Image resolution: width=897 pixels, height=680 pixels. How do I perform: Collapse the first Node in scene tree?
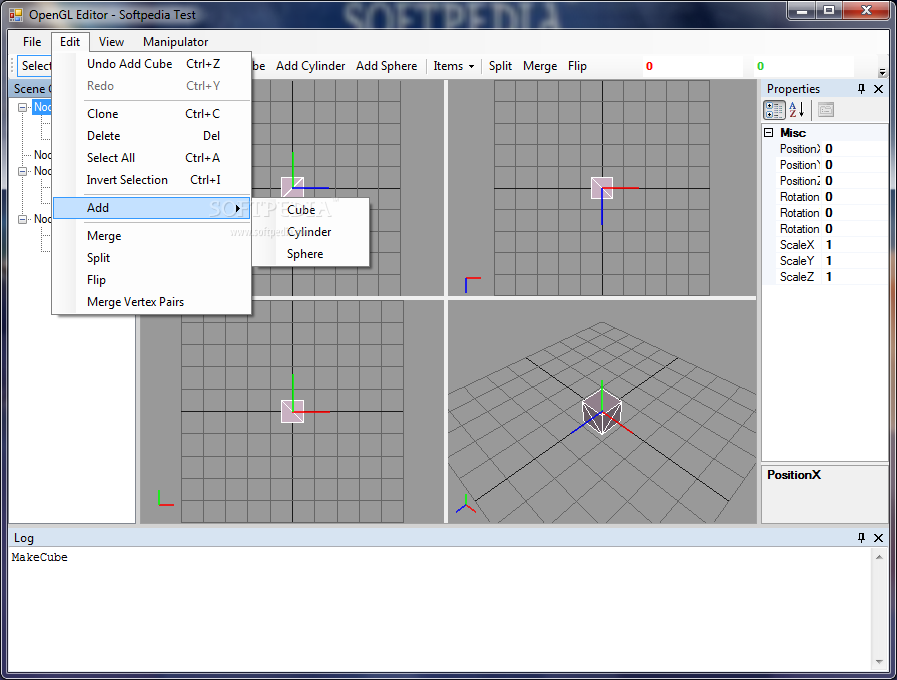coord(22,107)
